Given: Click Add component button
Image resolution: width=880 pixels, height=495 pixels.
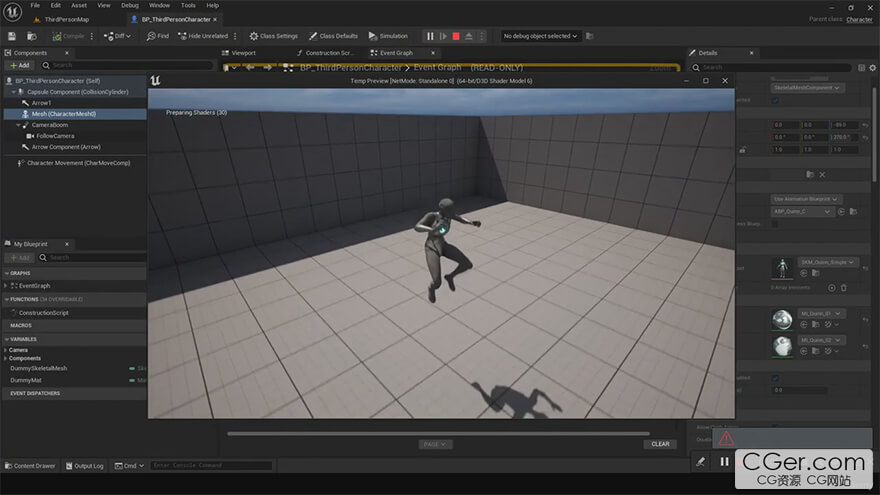Looking at the screenshot, I should click(x=19, y=65).
